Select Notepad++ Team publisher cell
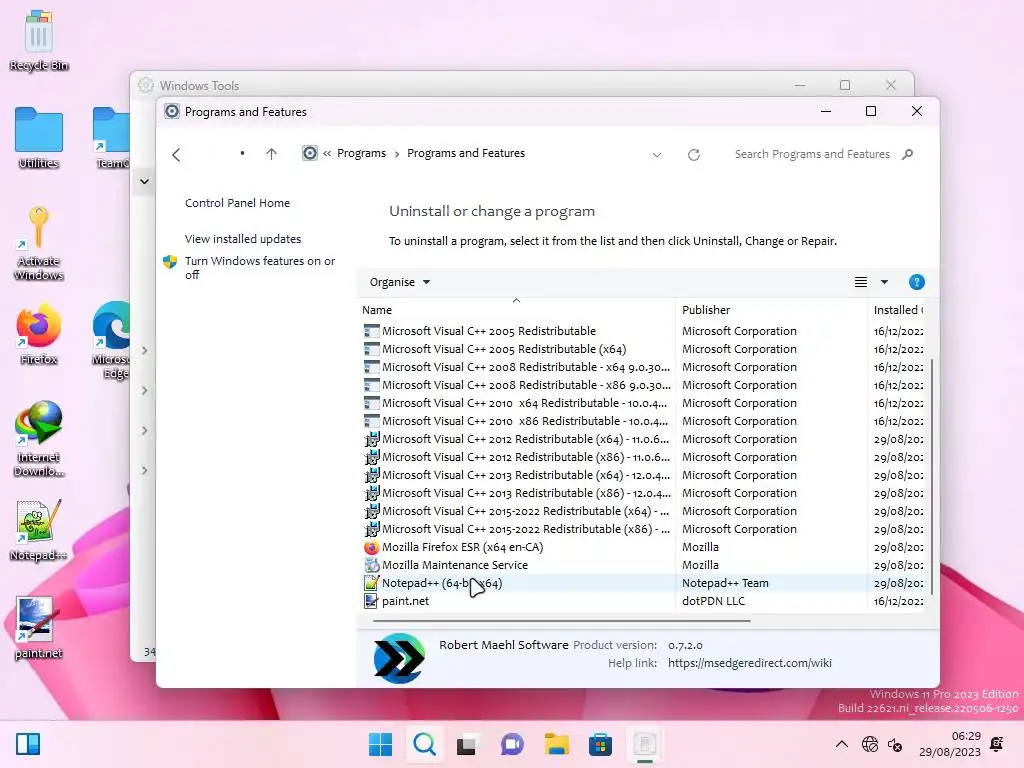The width and height of the screenshot is (1024, 768). [725, 583]
